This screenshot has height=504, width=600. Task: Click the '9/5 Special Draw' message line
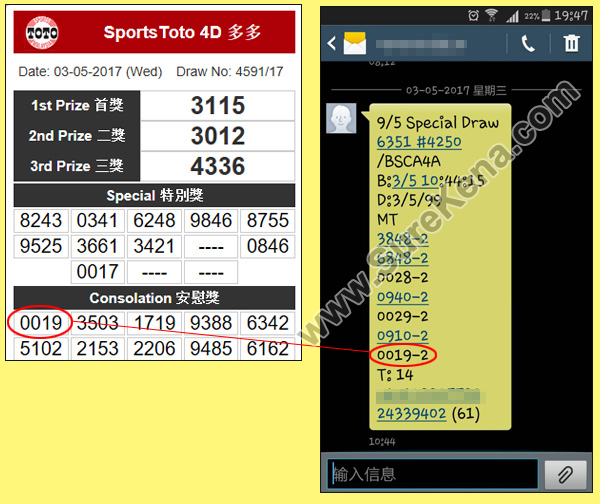pyautogui.click(x=438, y=123)
